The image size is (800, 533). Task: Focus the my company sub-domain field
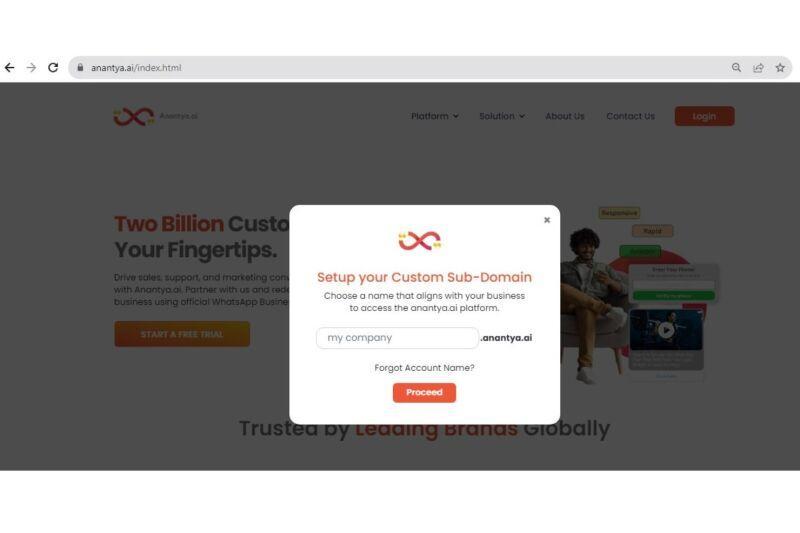point(397,338)
